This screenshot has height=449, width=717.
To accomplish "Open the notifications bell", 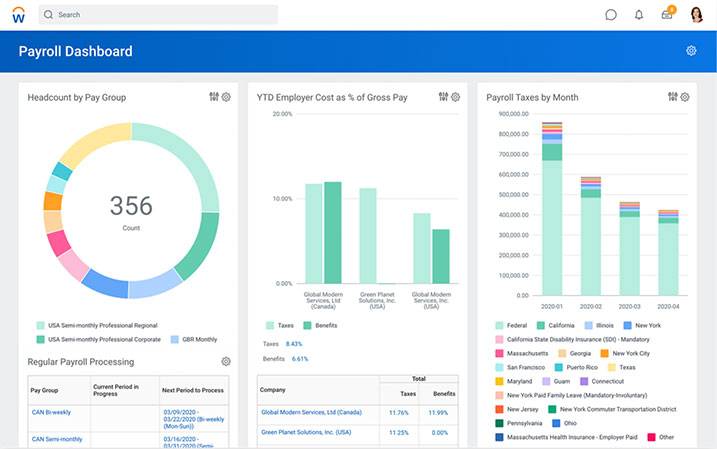I will pyautogui.click(x=639, y=15).
